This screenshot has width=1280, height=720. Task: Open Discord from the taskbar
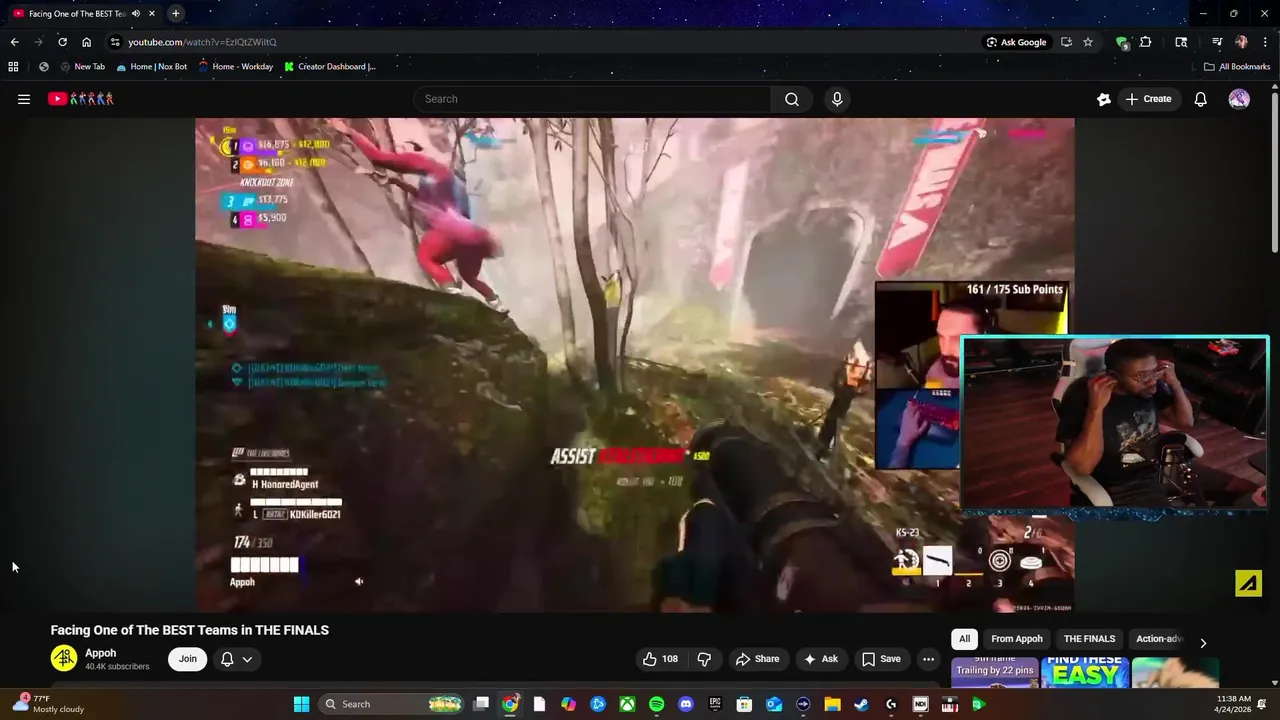(685, 704)
